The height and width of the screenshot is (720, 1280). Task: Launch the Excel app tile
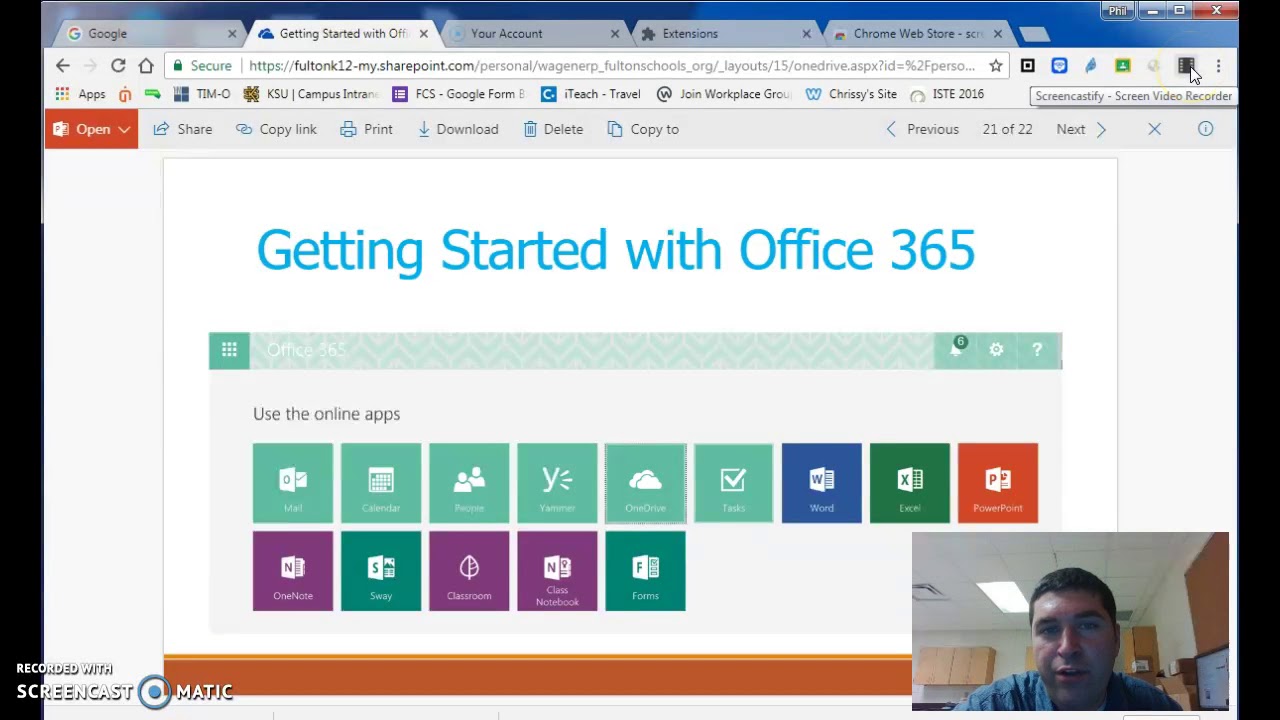coord(909,483)
